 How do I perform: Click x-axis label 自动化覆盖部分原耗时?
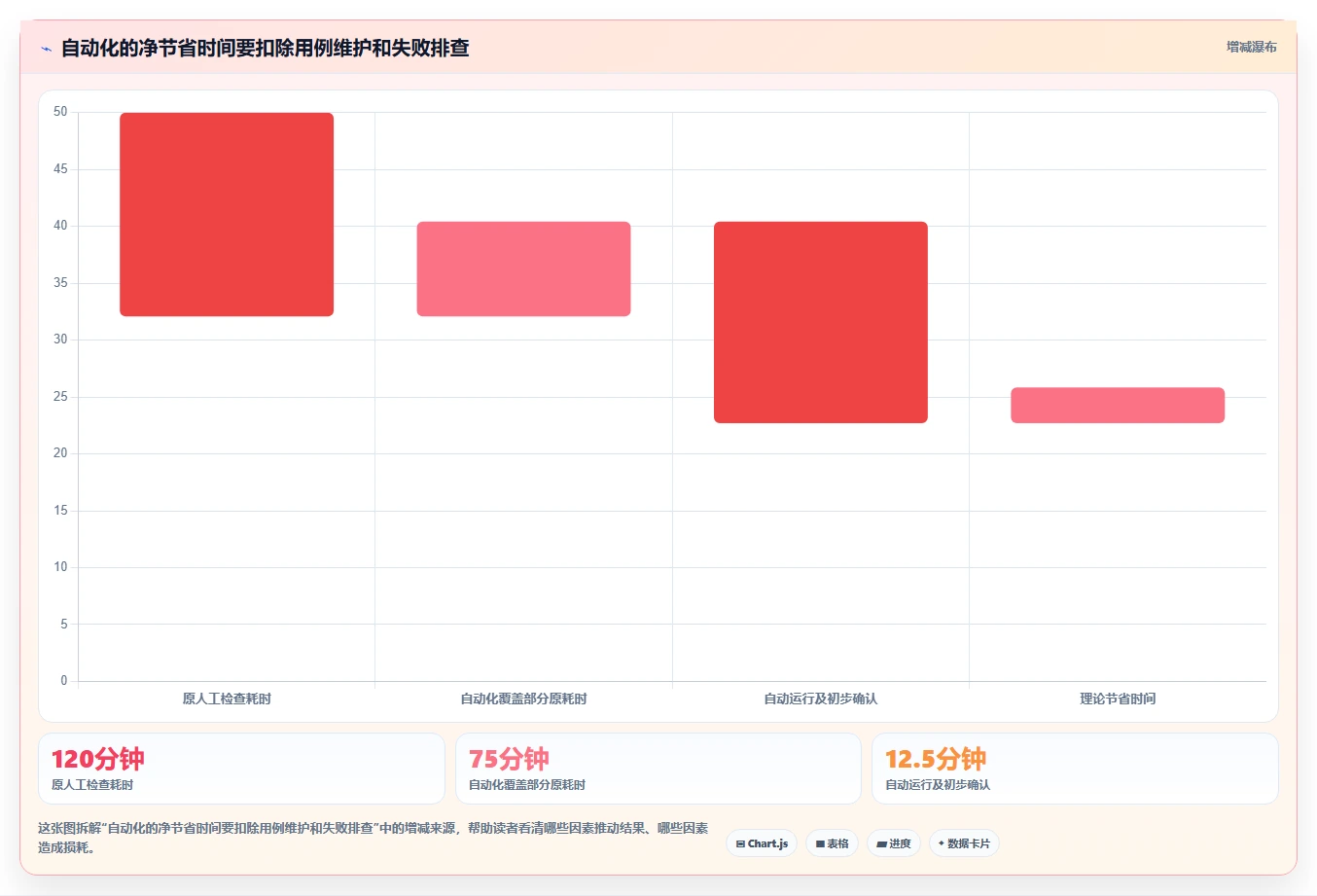point(523,699)
